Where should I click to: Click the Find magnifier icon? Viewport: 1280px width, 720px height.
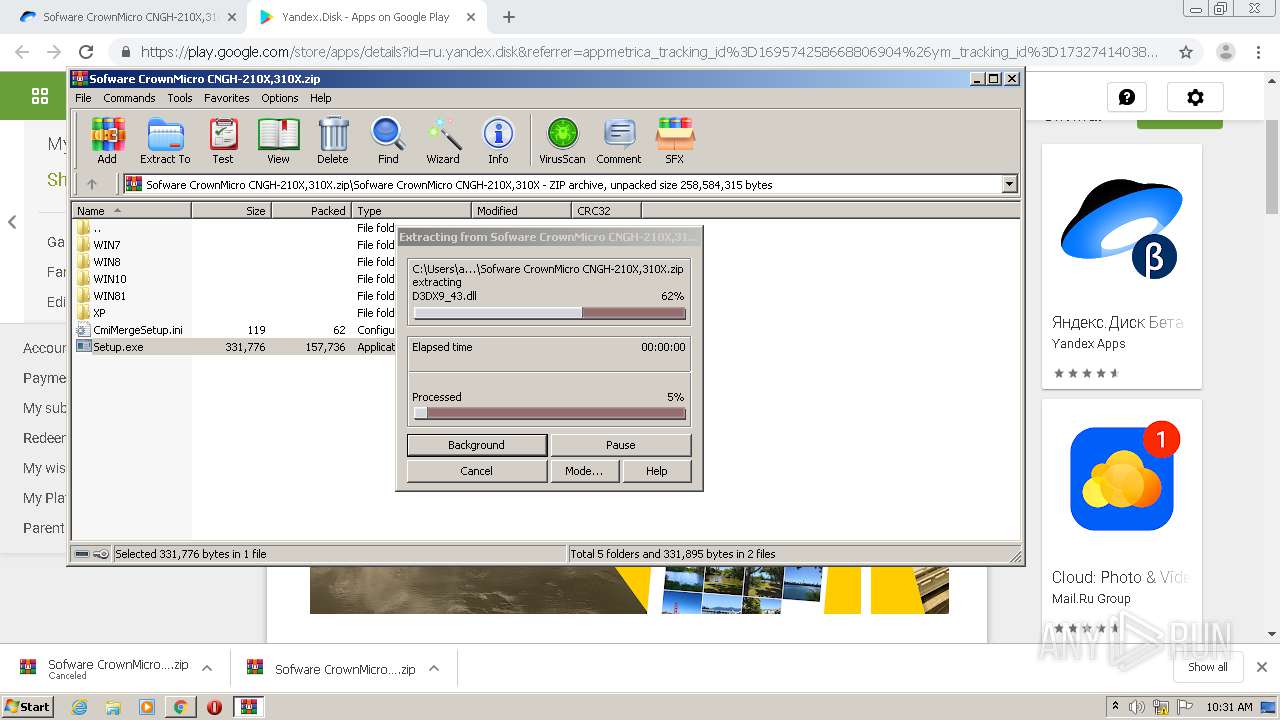388,140
